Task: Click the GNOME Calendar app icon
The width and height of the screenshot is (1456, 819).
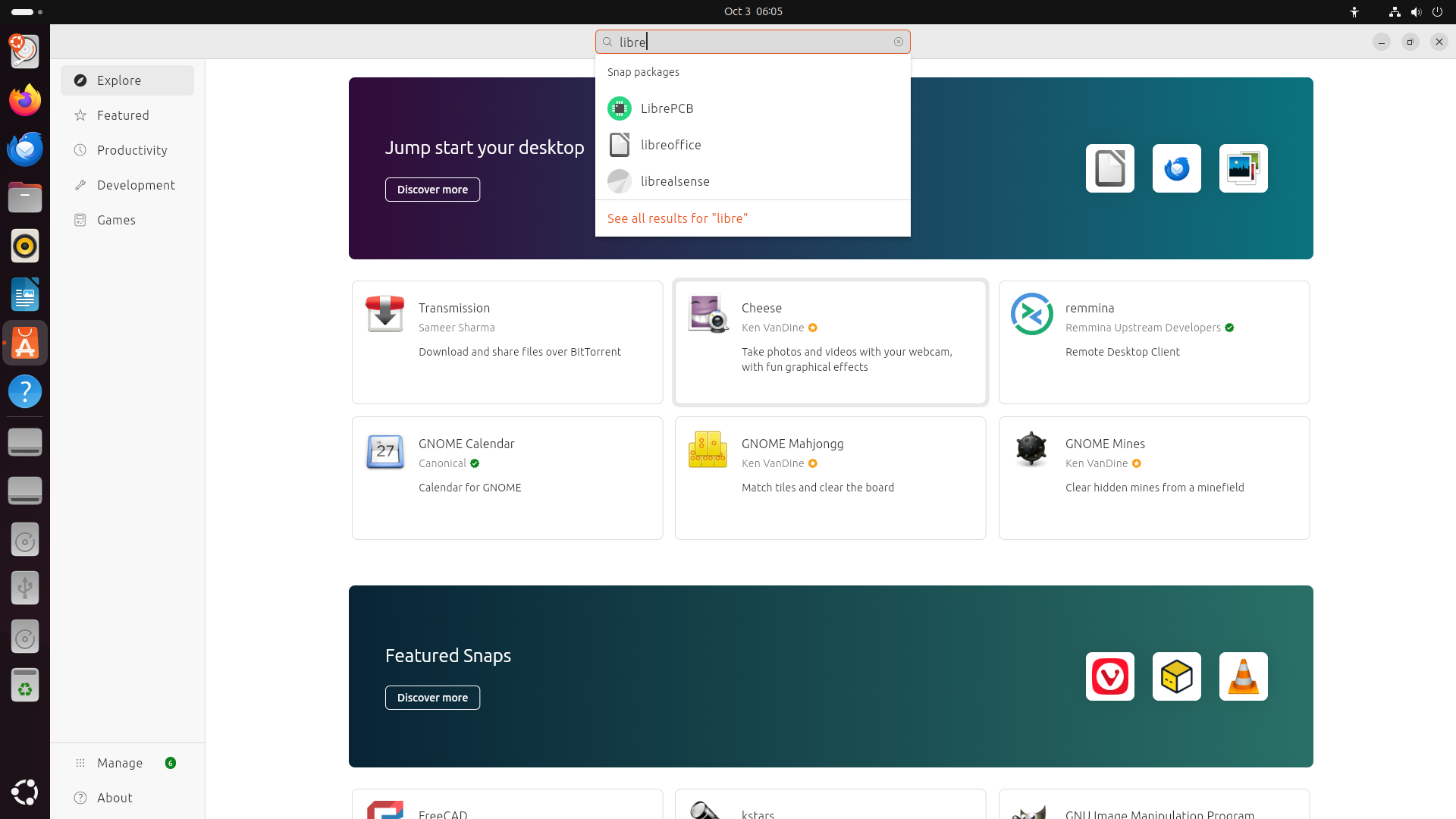Action: tap(385, 451)
